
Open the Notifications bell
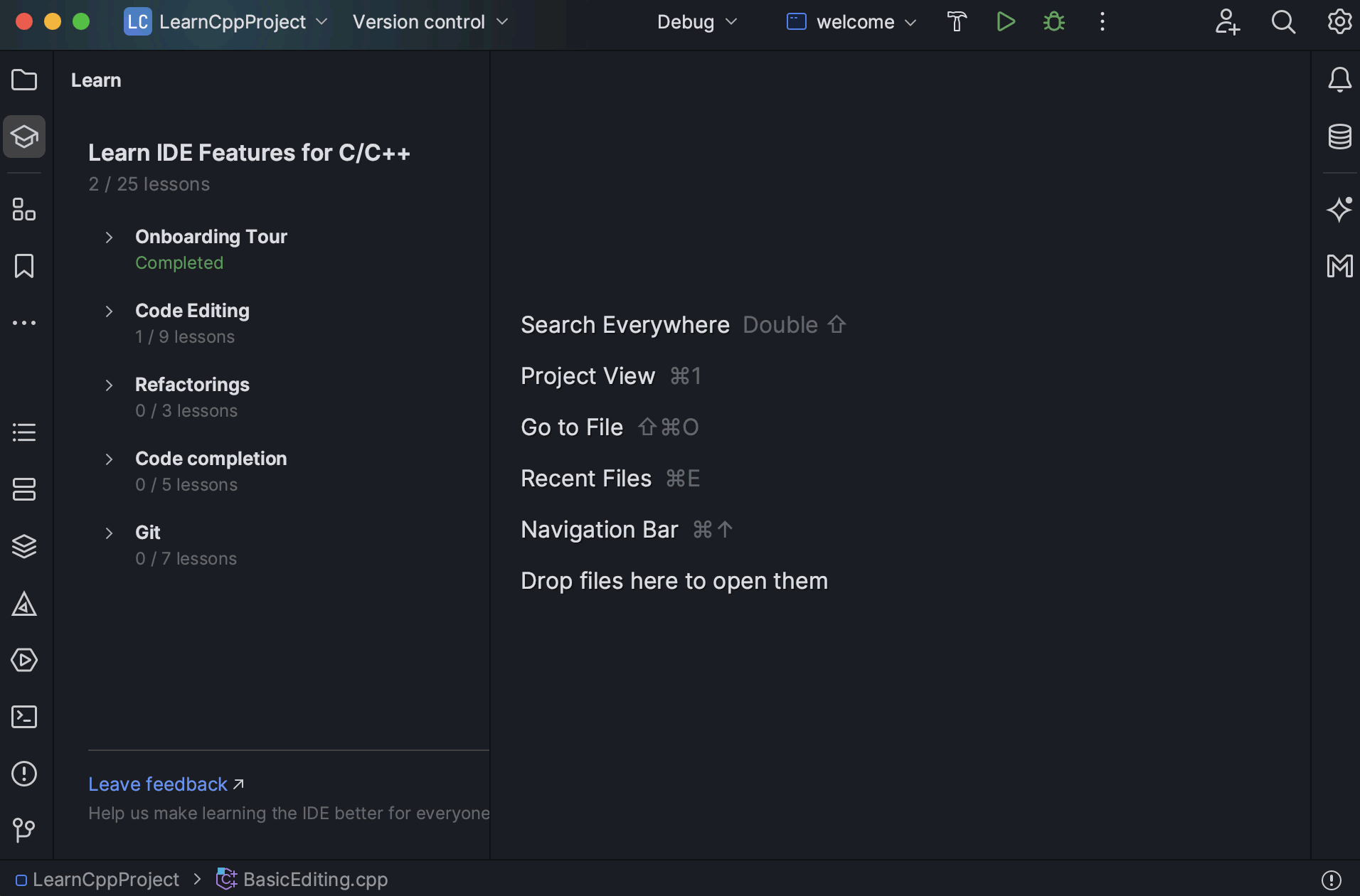pyautogui.click(x=1340, y=80)
